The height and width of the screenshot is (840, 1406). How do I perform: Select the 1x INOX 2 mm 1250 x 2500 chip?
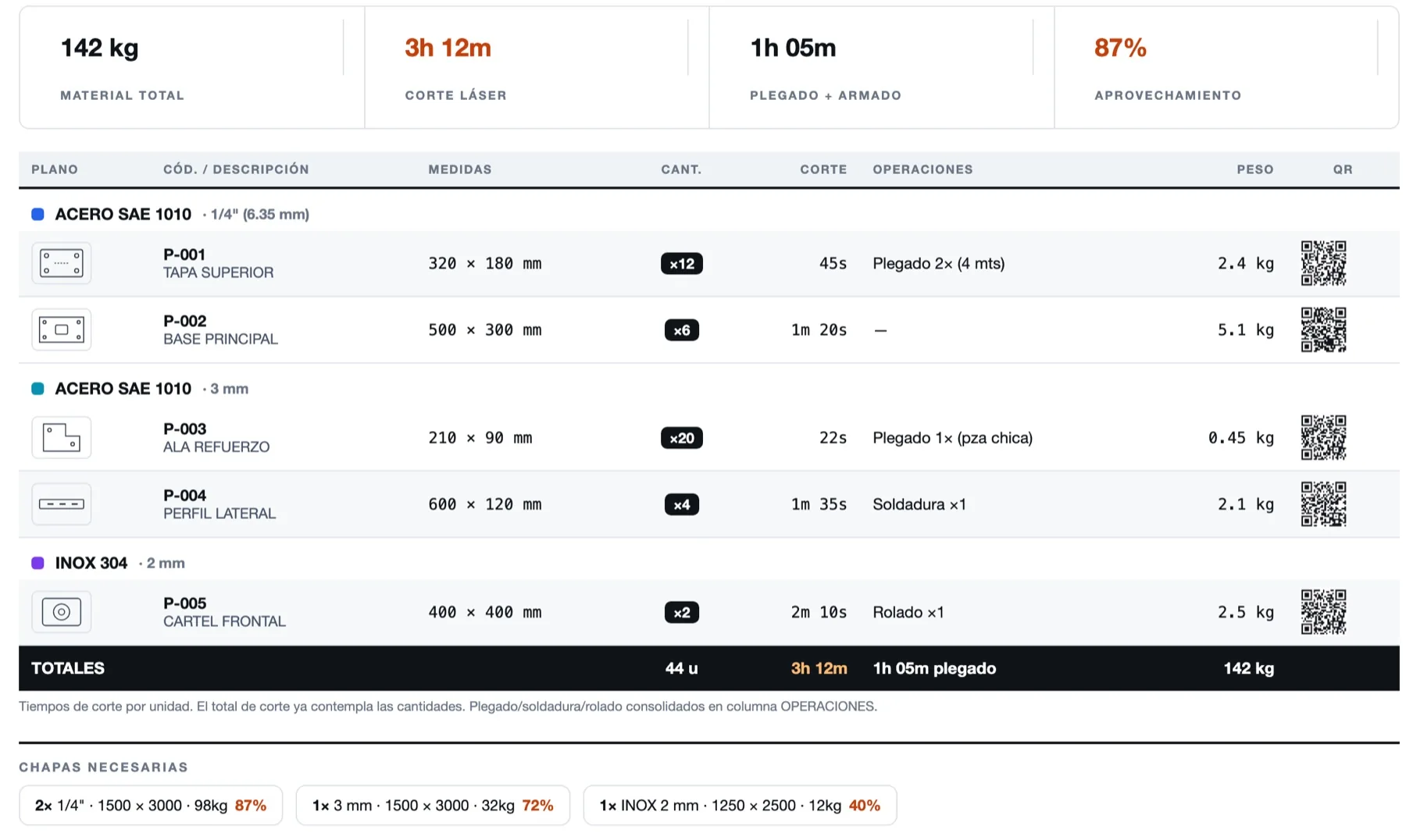click(740, 805)
